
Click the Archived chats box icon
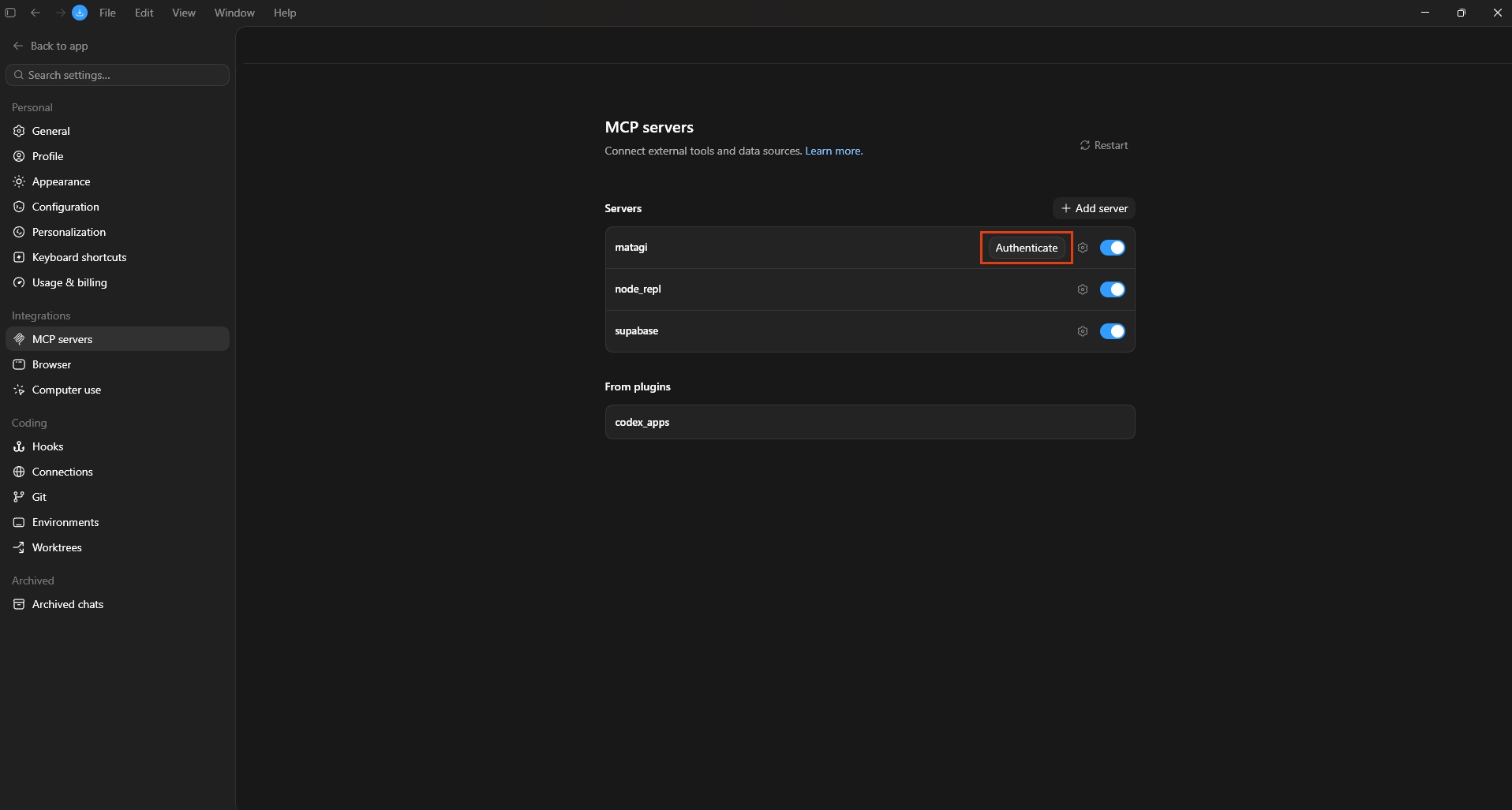(x=19, y=604)
